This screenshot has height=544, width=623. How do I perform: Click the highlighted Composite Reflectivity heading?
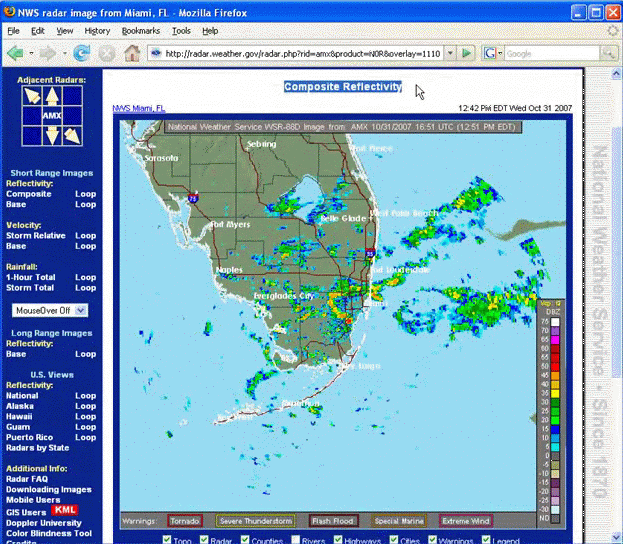point(343,87)
